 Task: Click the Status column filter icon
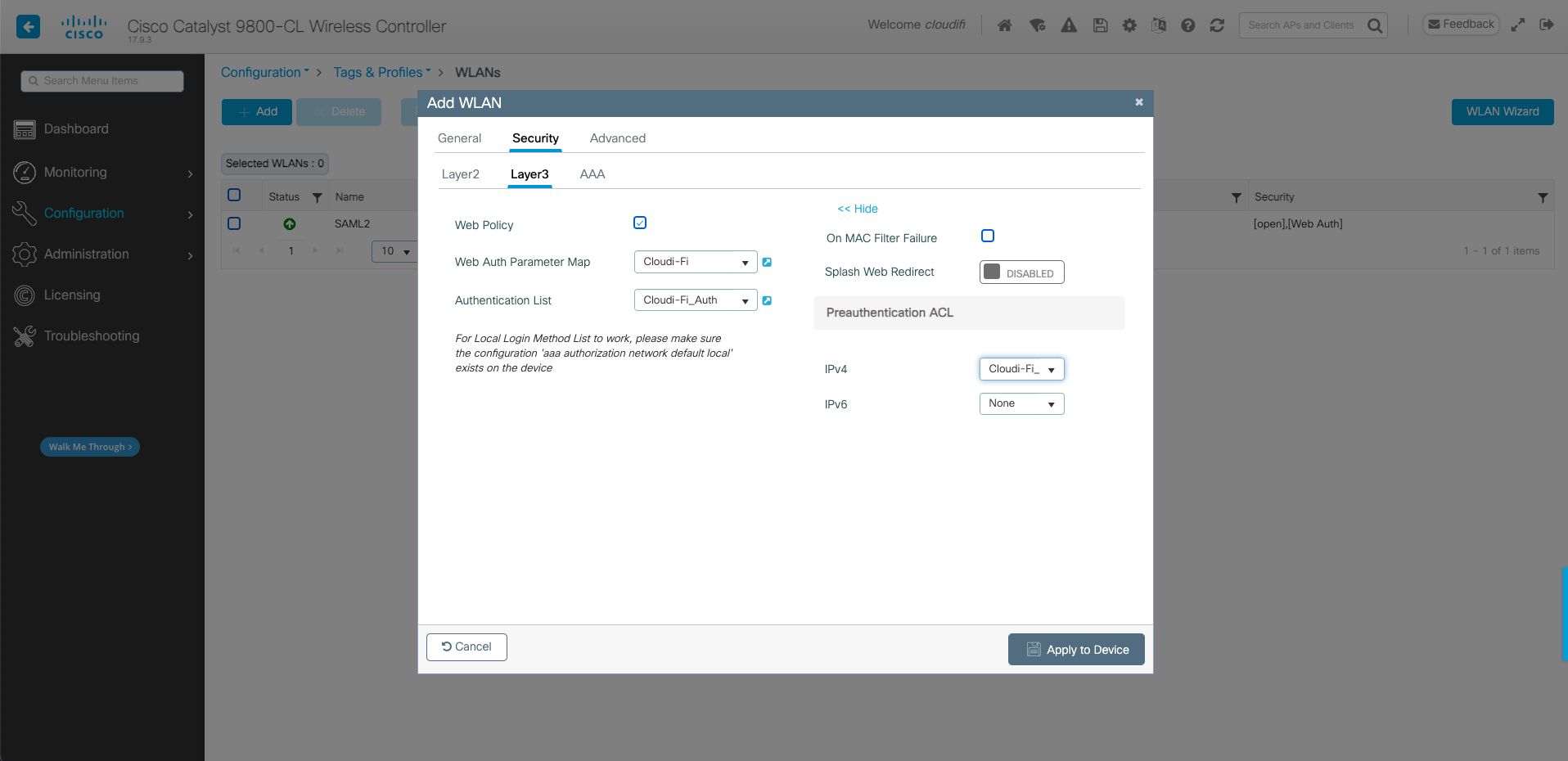(318, 198)
